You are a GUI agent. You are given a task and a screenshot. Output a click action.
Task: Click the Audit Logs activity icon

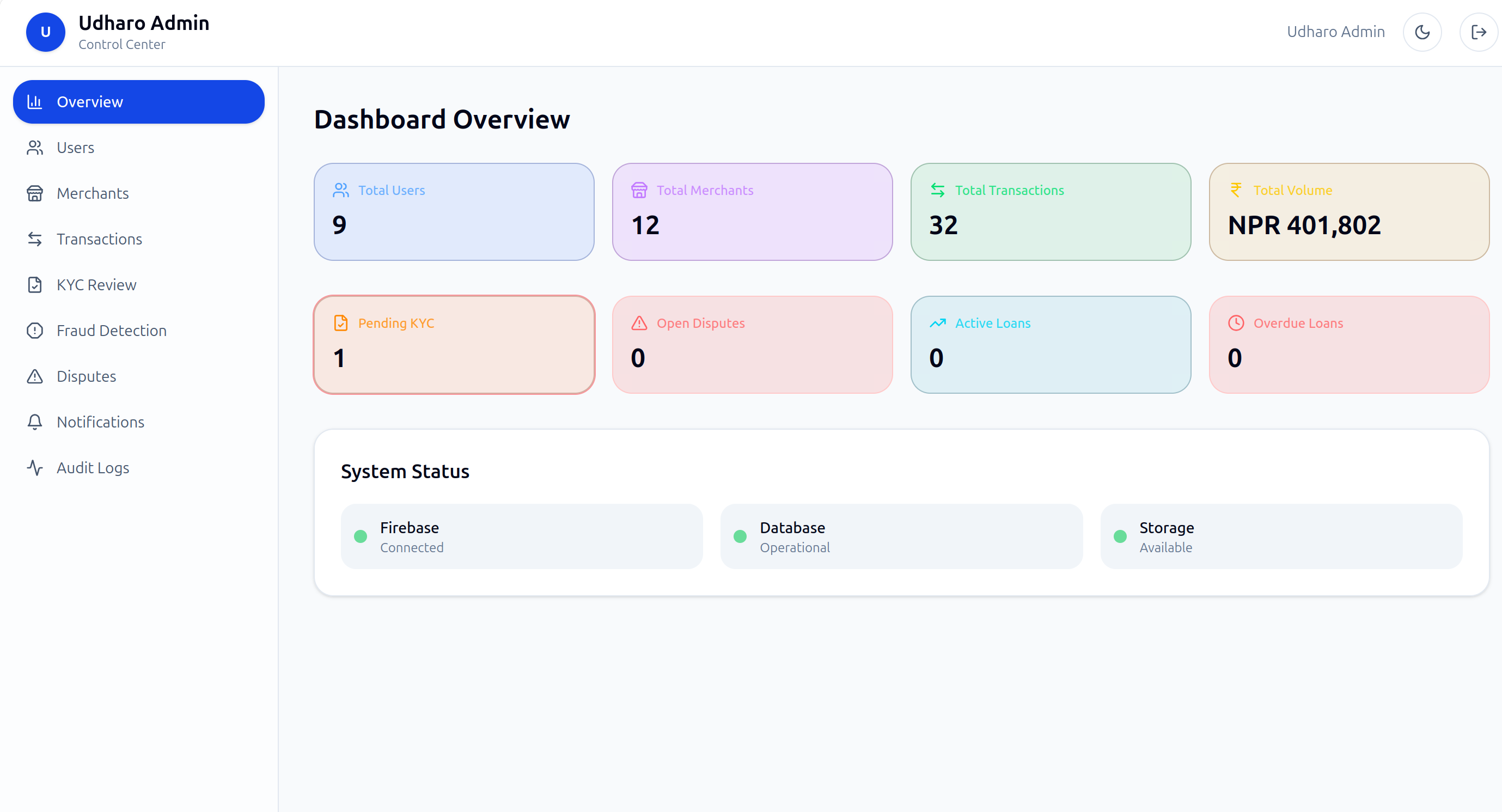coord(35,468)
